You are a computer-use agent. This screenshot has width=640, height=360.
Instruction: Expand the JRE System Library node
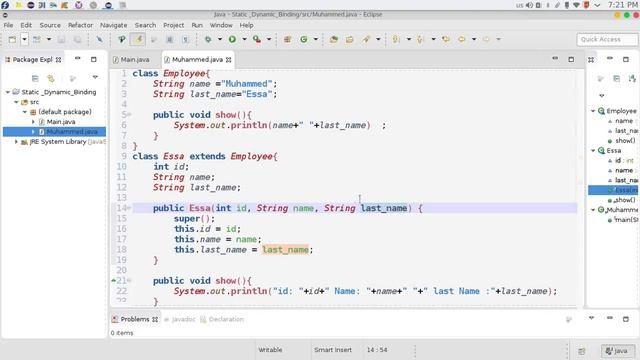coord(16,142)
